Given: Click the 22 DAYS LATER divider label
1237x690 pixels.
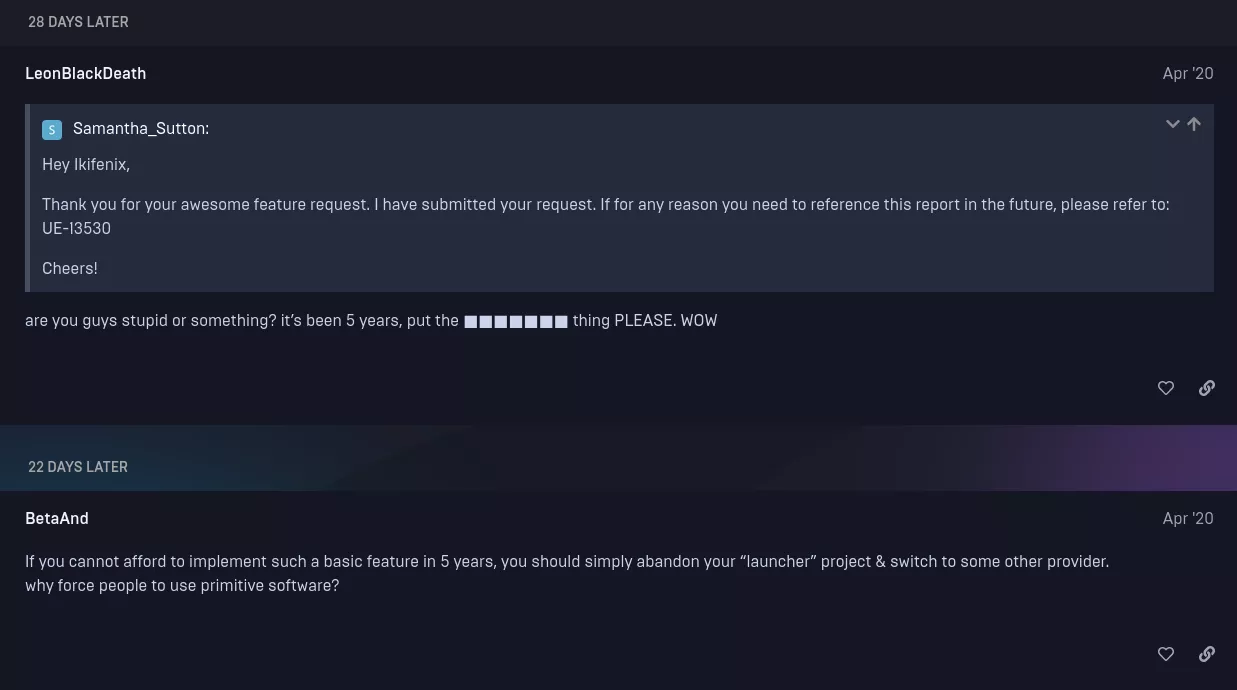Looking at the screenshot, I should coord(78,467).
